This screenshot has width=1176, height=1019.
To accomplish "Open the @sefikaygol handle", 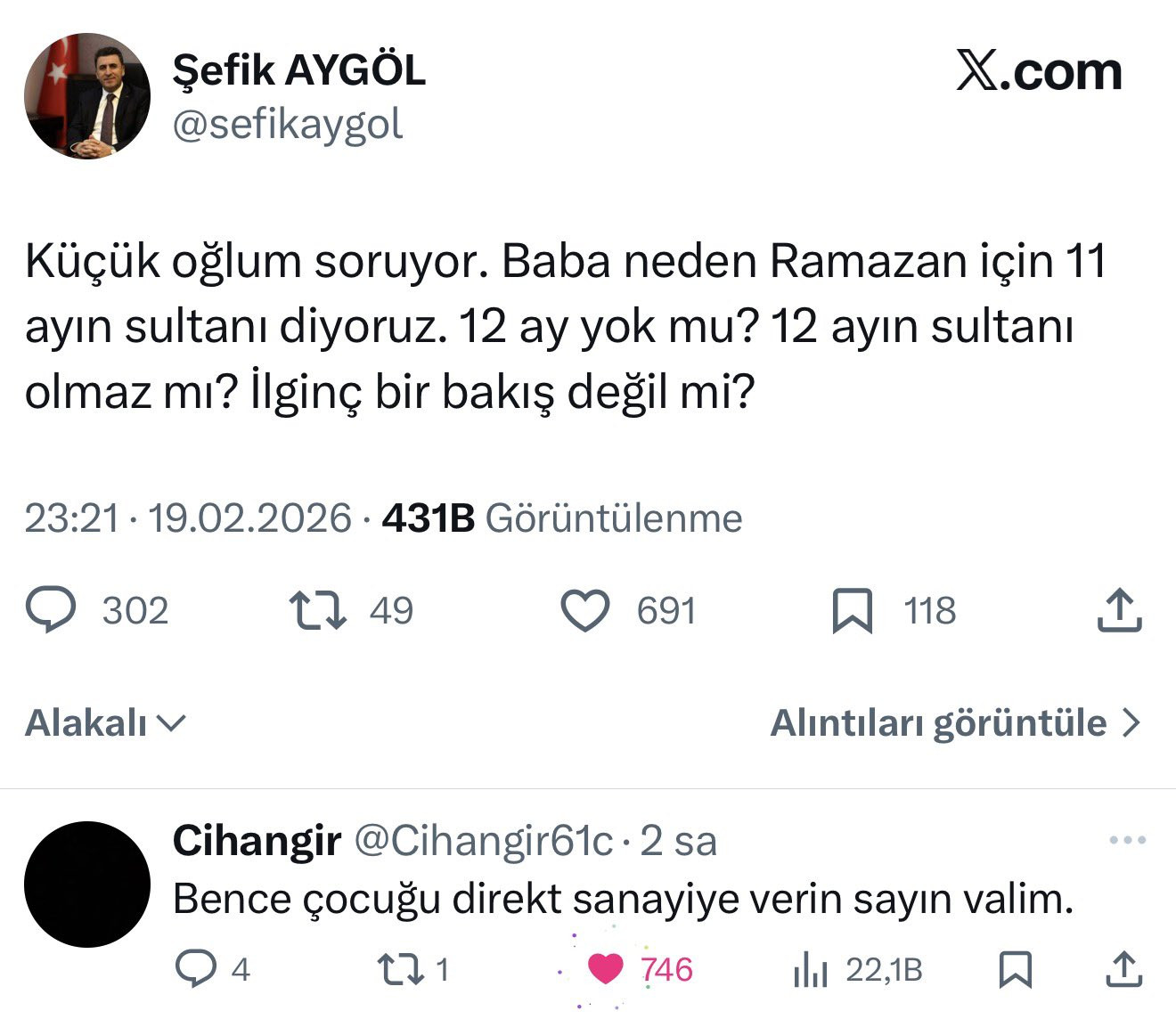I will coord(287,125).
